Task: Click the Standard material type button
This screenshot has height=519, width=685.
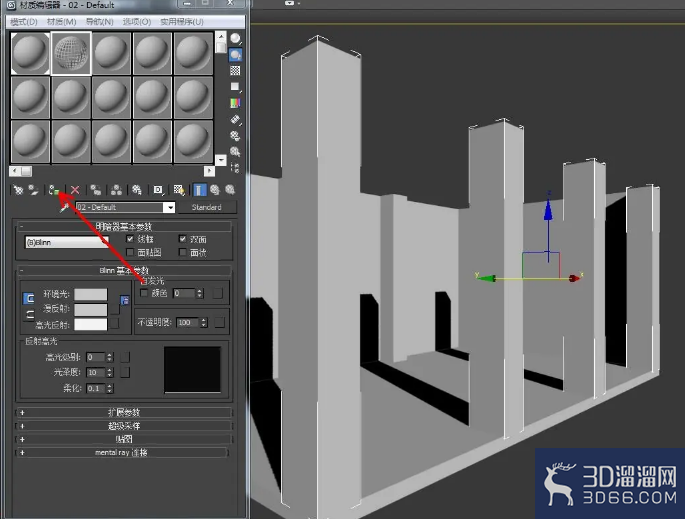Action: [207, 207]
